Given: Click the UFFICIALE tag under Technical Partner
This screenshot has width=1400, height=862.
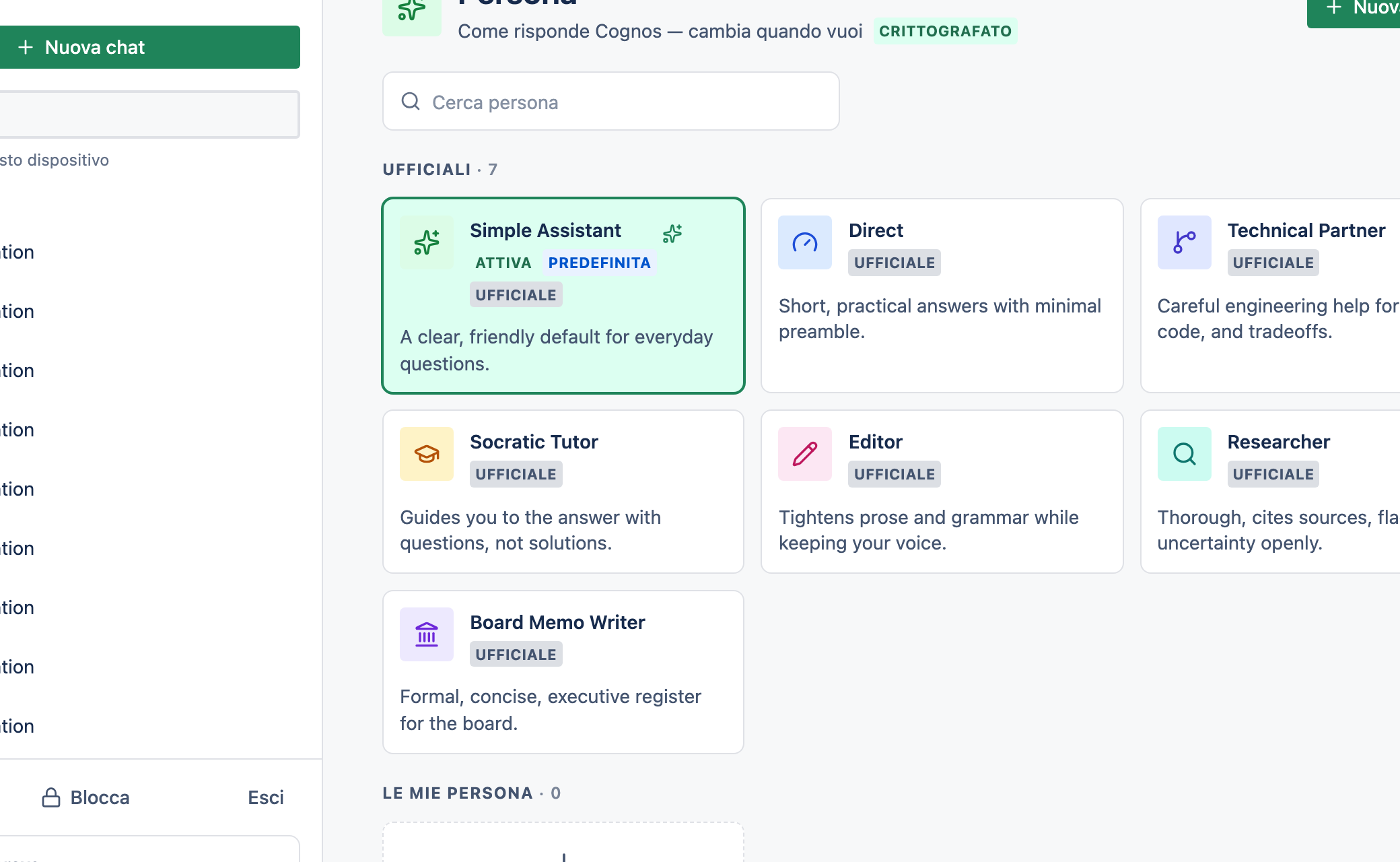Looking at the screenshot, I should click(x=1273, y=263).
